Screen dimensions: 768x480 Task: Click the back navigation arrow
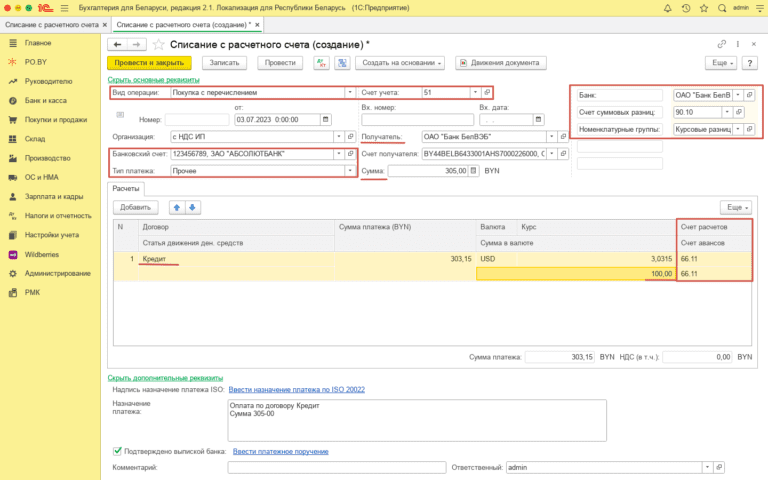pos(118,45)
